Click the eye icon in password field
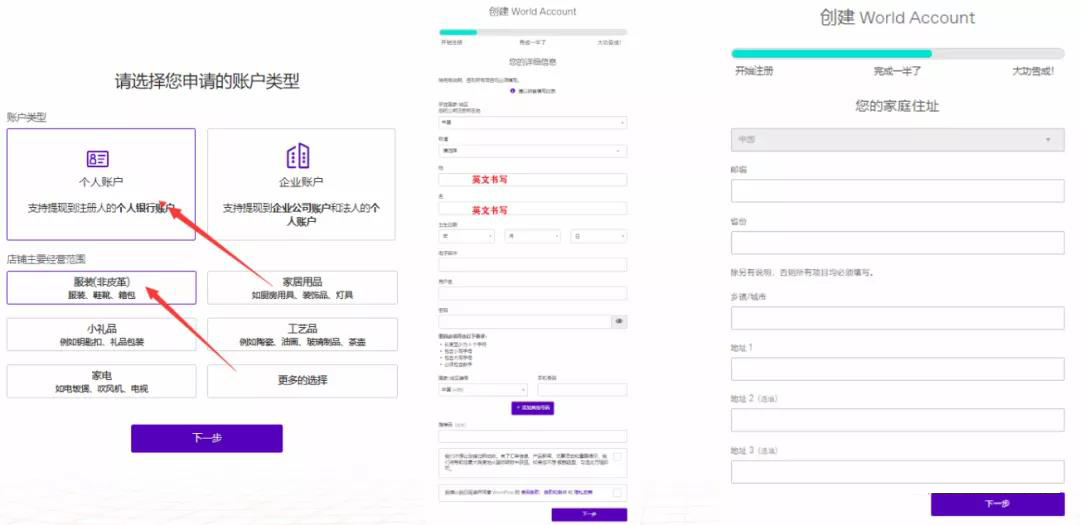This screenshot has height=525, width=1080. tap(619, 322)
